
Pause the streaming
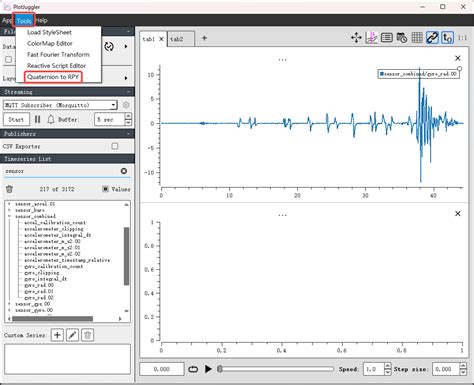point(38,119)
